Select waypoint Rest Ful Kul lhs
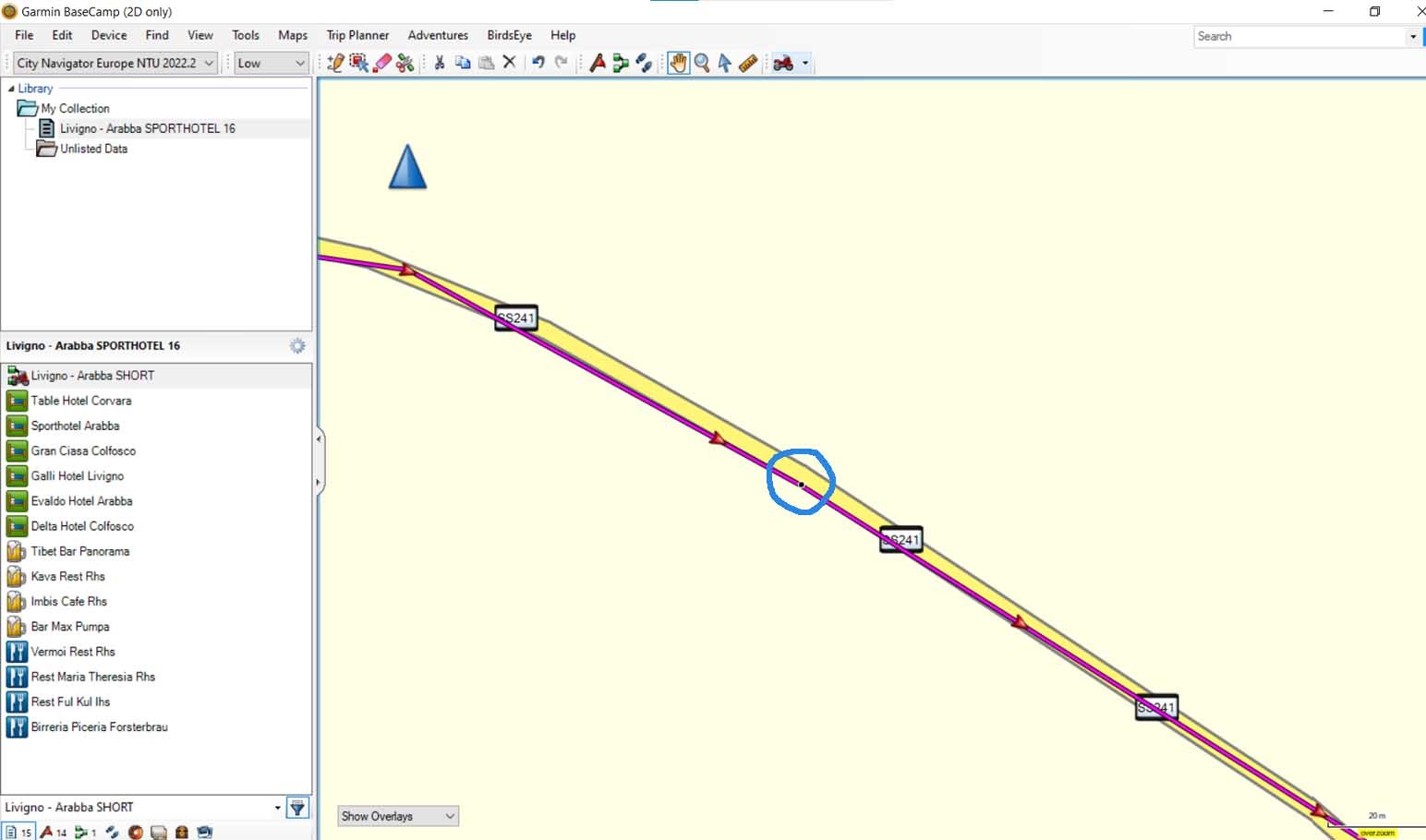 [x=156, y=702]
